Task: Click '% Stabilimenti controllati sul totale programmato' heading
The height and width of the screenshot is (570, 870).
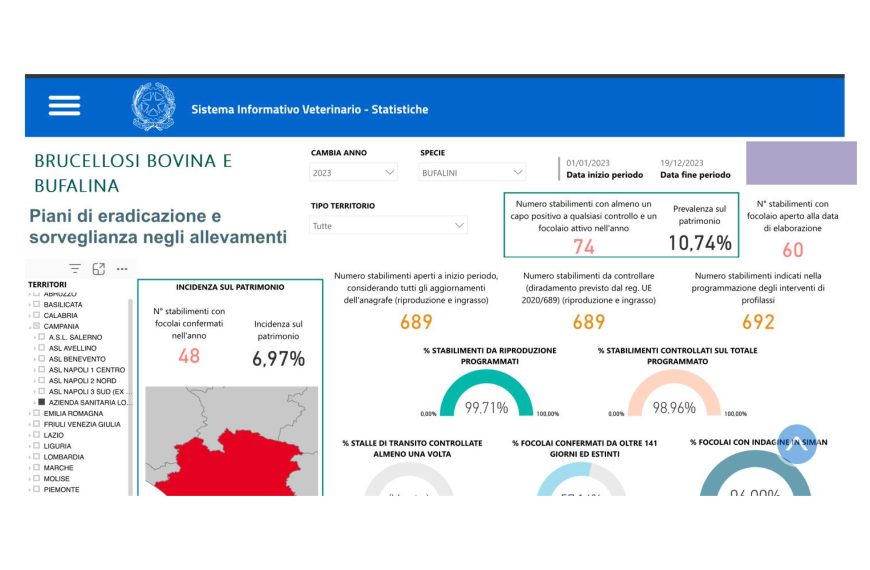Action: 677,356
